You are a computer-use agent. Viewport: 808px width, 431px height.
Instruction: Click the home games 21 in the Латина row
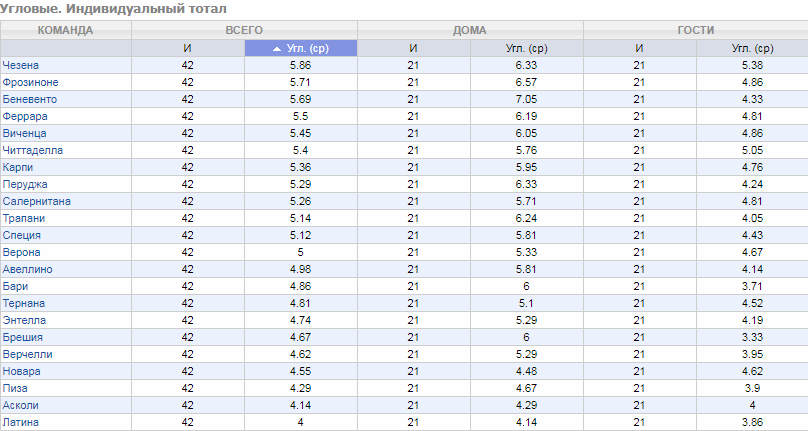tap(413, 422)
